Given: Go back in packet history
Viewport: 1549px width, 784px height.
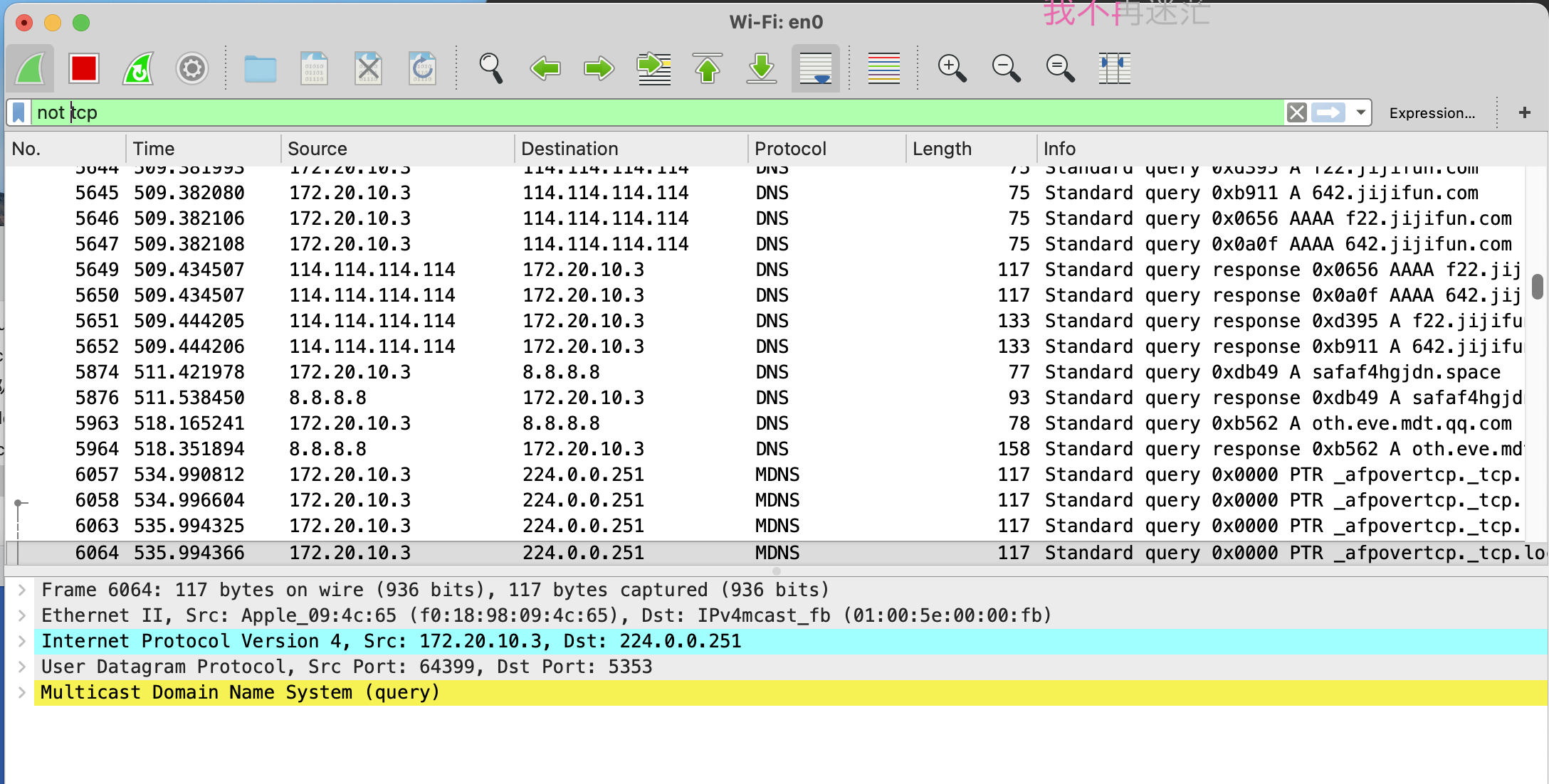Looking at the screenshot, I should 545,69.
